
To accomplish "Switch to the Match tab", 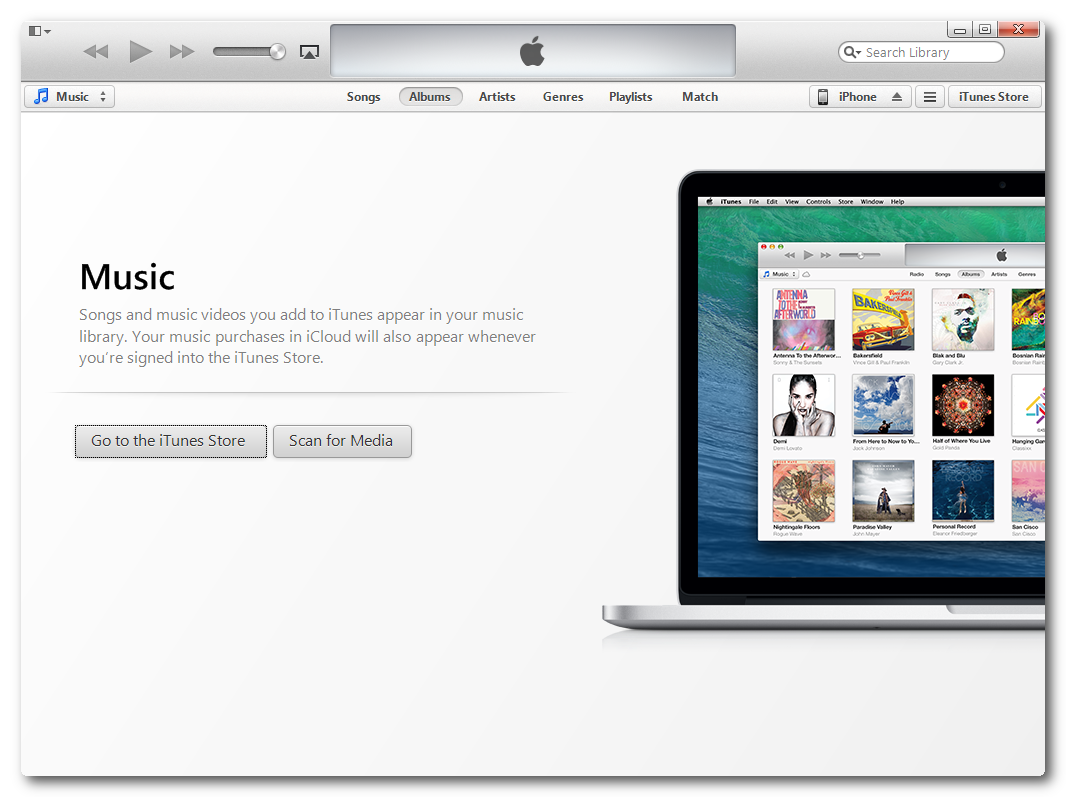I will click(700, 97).
